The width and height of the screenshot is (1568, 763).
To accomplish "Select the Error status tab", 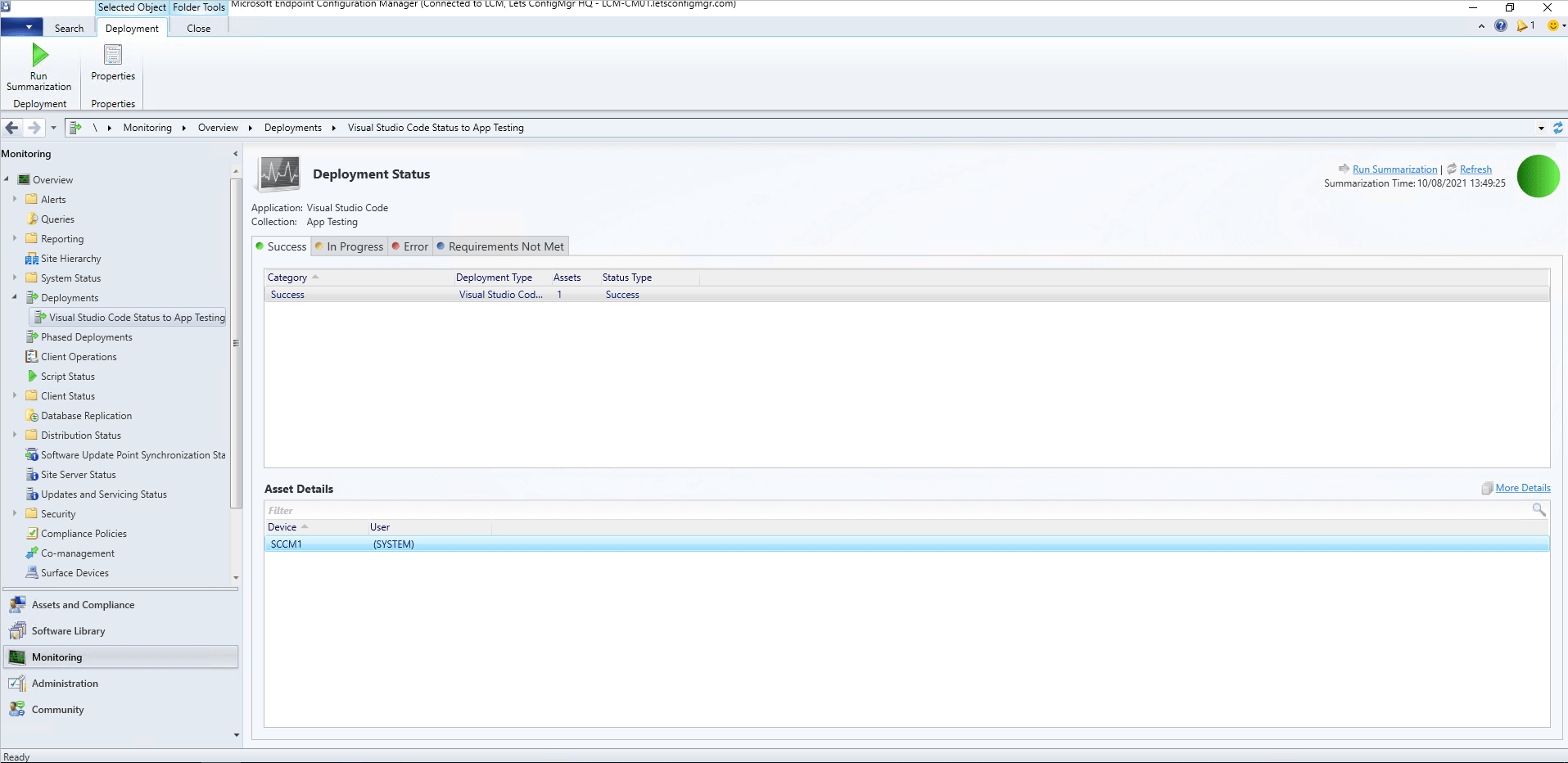I will click(410, 246).
